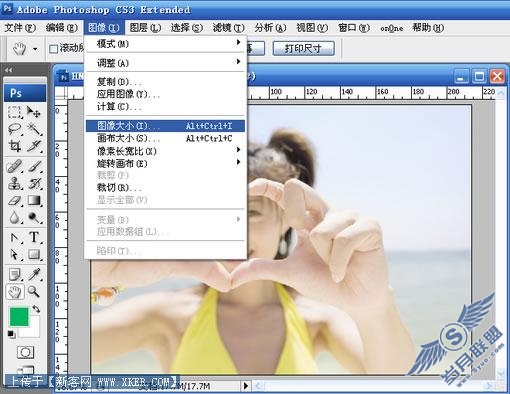Screen dimensions: 510x394
Task: Select the Move tool
Action: click(34, 112)
